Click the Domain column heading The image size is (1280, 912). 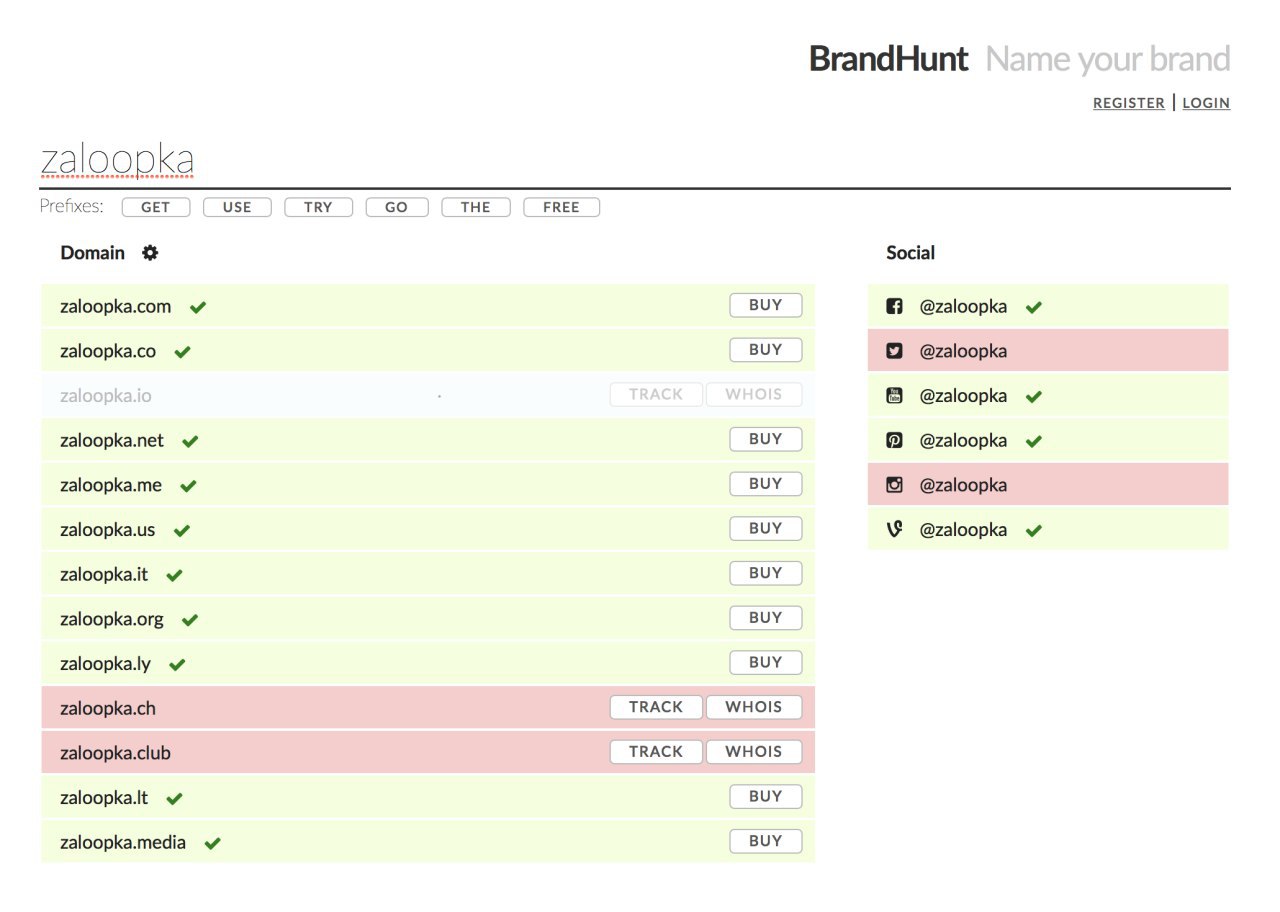coord(93,253)
